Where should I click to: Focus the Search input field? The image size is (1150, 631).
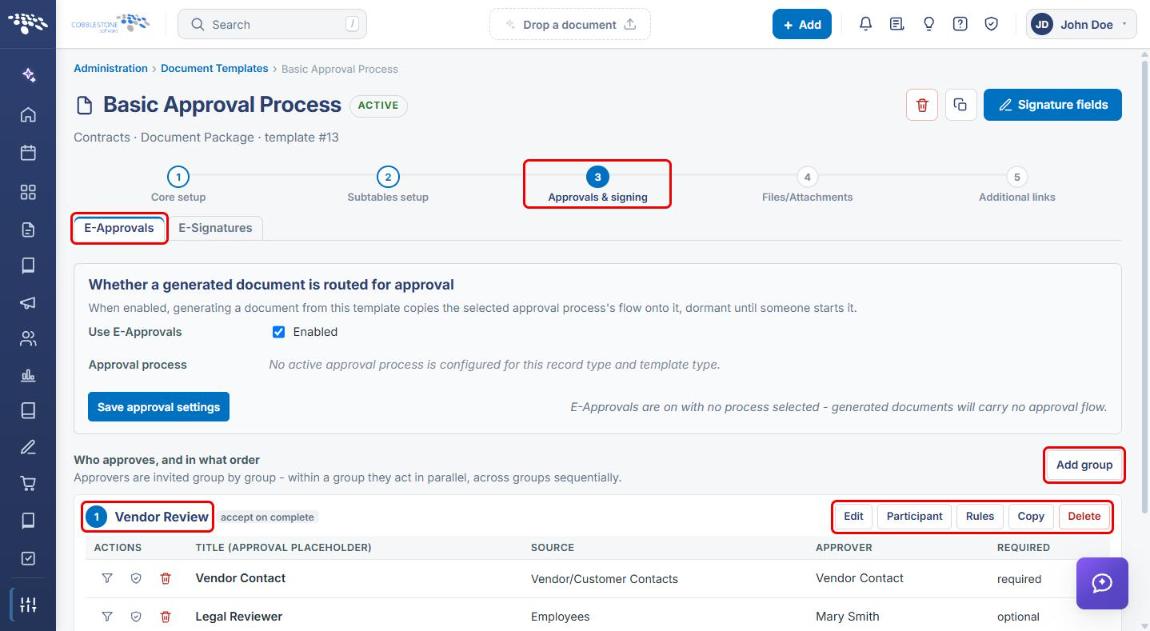272,24
